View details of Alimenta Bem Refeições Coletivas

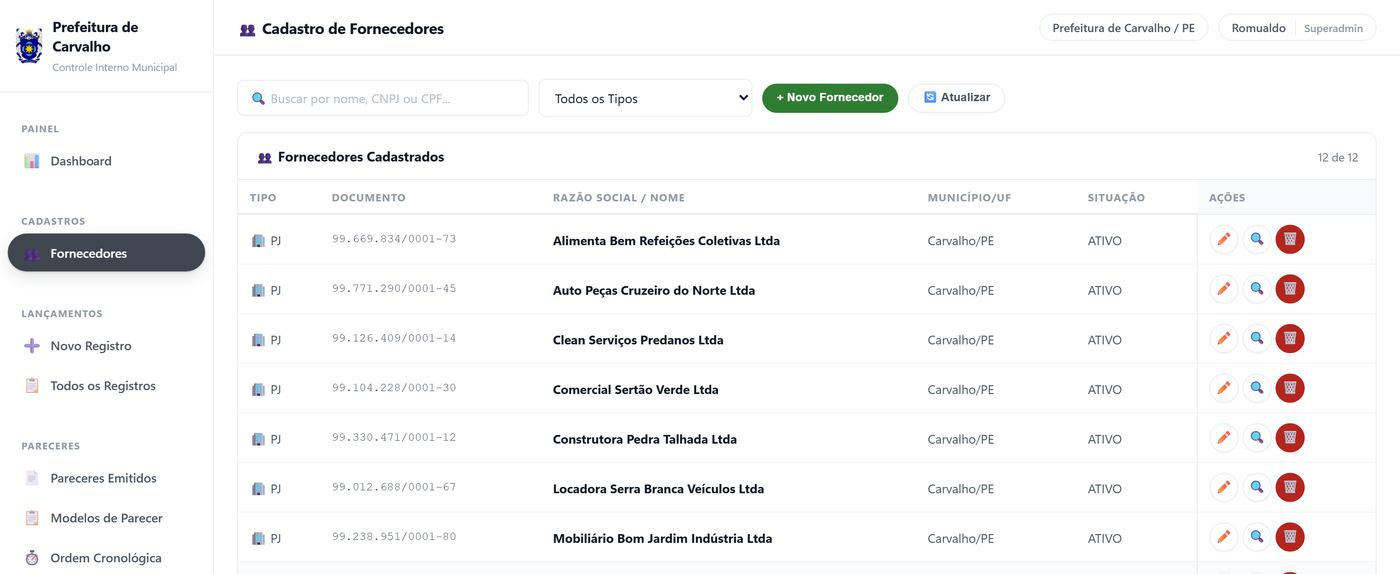(x=1257, y=240)
